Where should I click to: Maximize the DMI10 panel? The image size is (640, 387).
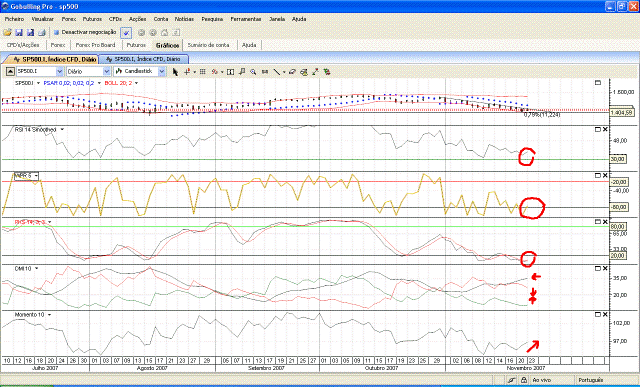(x=598, y=269)
